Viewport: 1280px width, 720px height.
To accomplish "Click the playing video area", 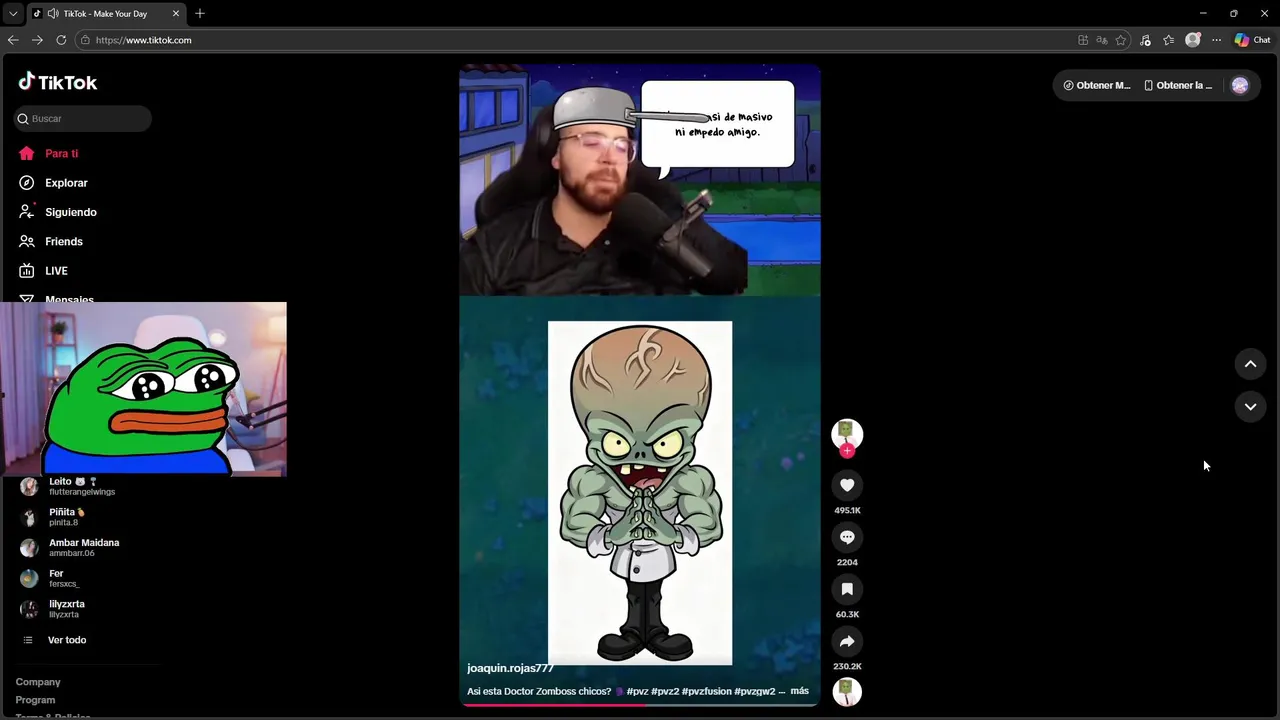I will [640, 385].
